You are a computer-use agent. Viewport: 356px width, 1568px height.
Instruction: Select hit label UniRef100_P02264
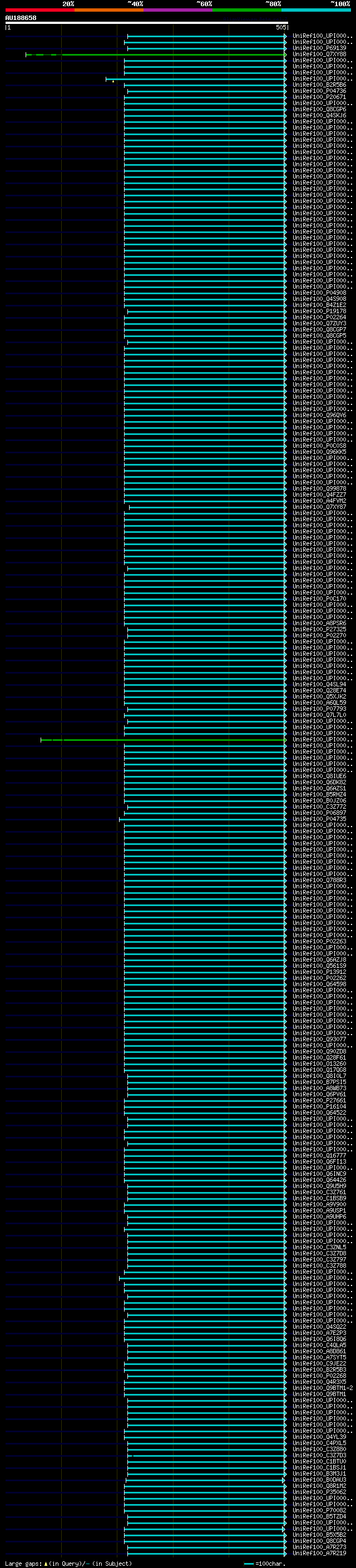pyautogui.click(x=319, y=317)
